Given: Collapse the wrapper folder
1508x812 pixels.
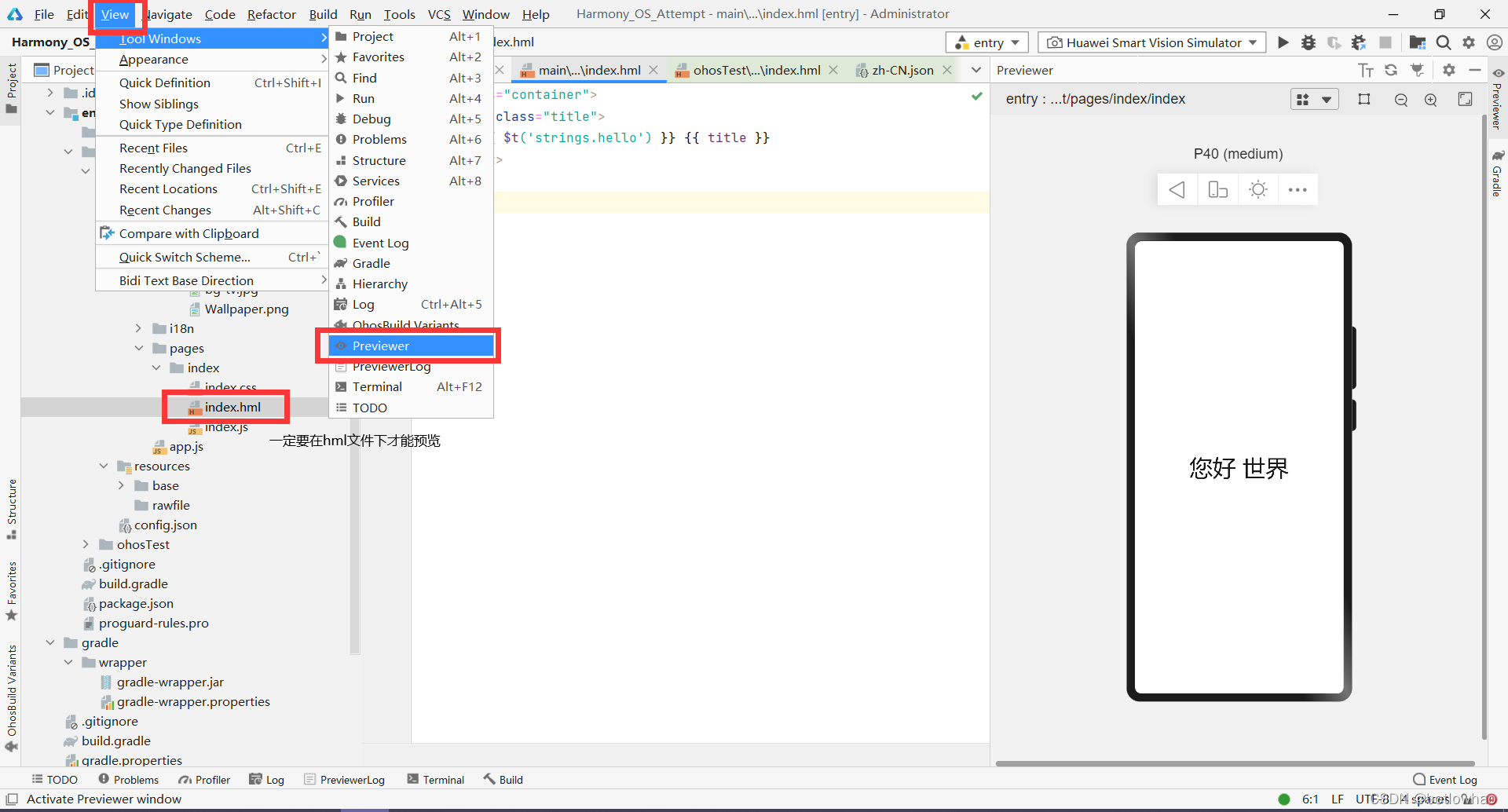Looking at the screenshot, I should click(68, 662).
